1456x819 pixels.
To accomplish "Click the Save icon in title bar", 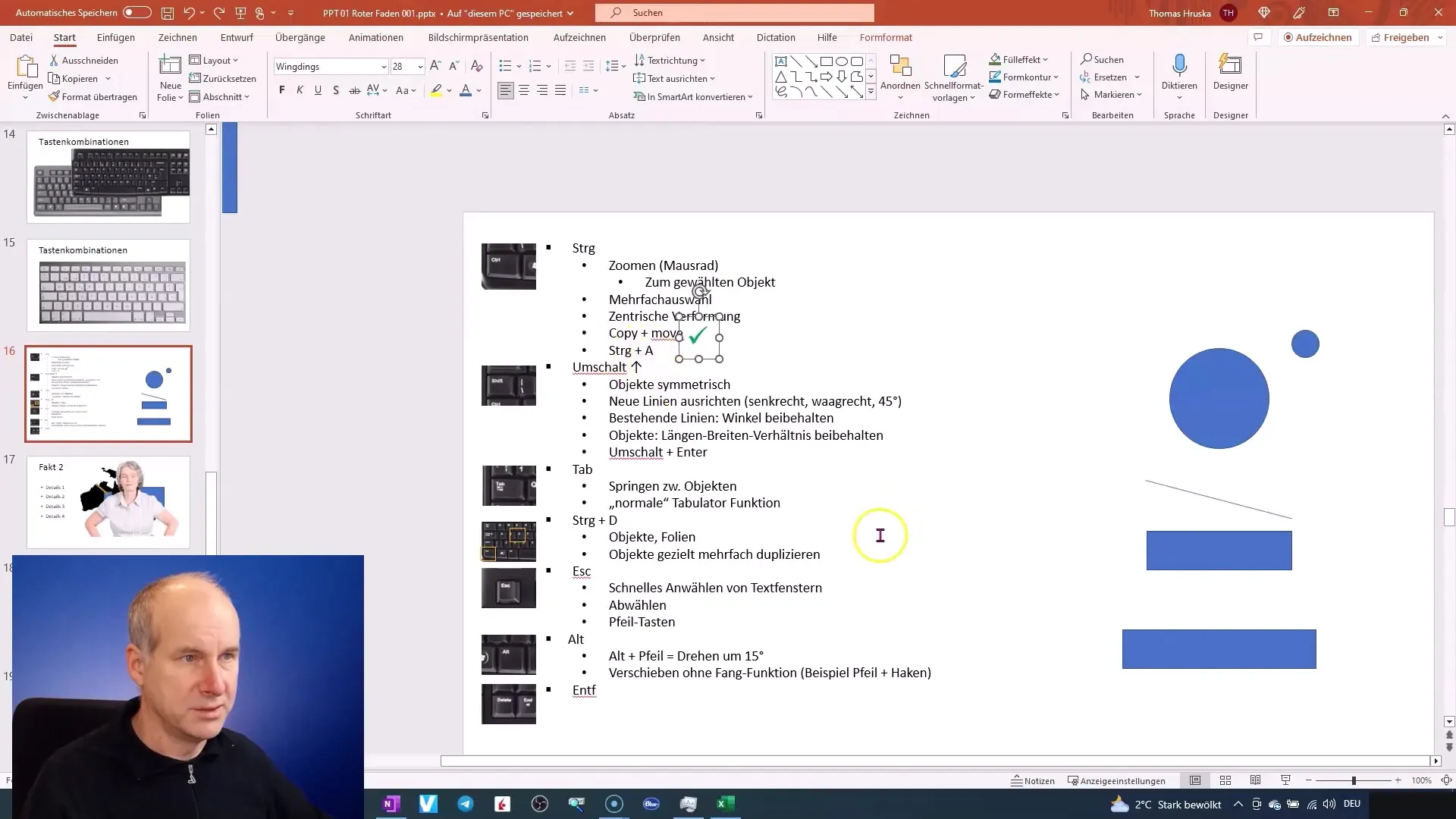I will 168,13.
